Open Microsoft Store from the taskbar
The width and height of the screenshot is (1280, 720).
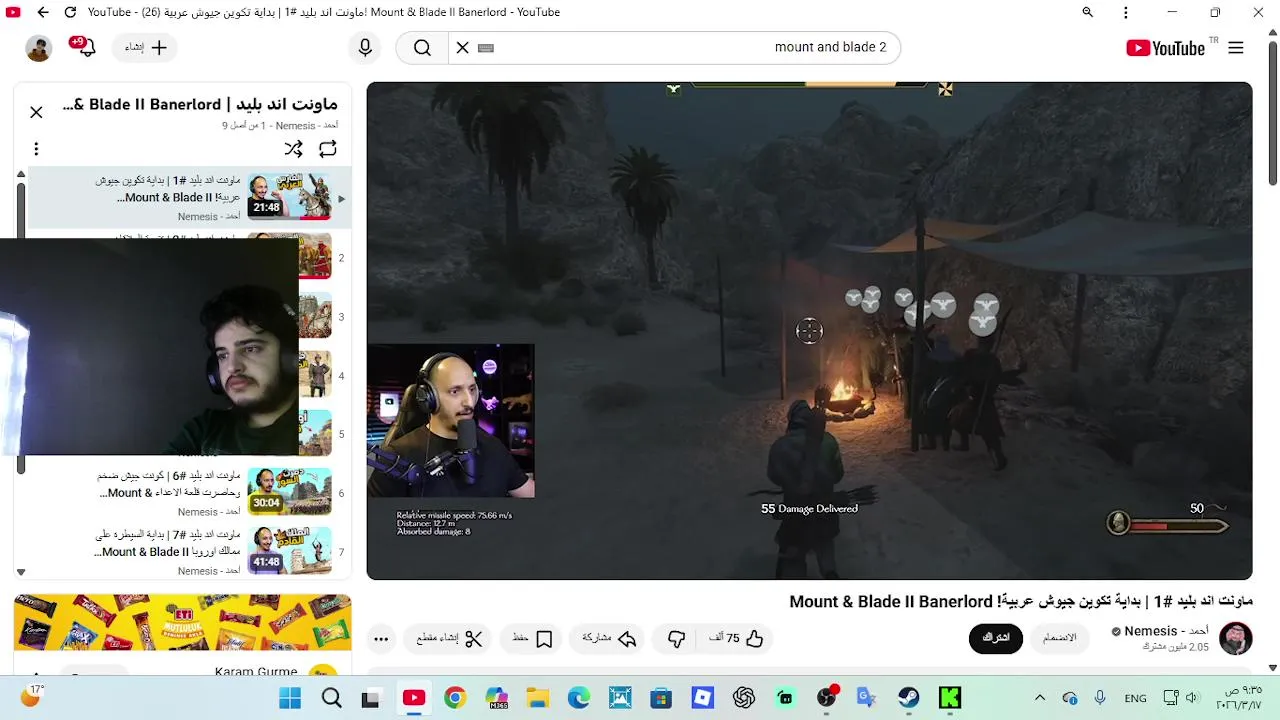(661, 698)
